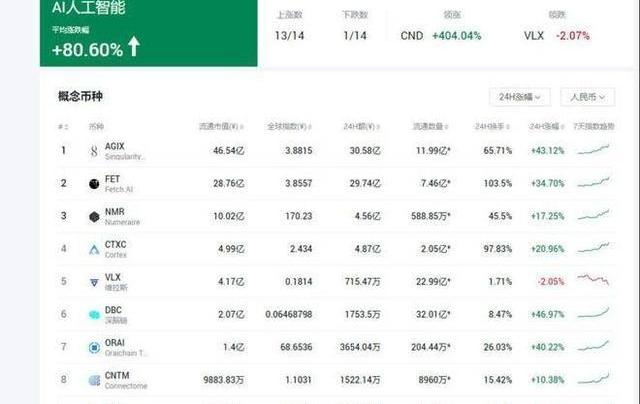Click the AGIX SingularityNET coin icon
Screen dimensions: 640x404
pos(94,152)
